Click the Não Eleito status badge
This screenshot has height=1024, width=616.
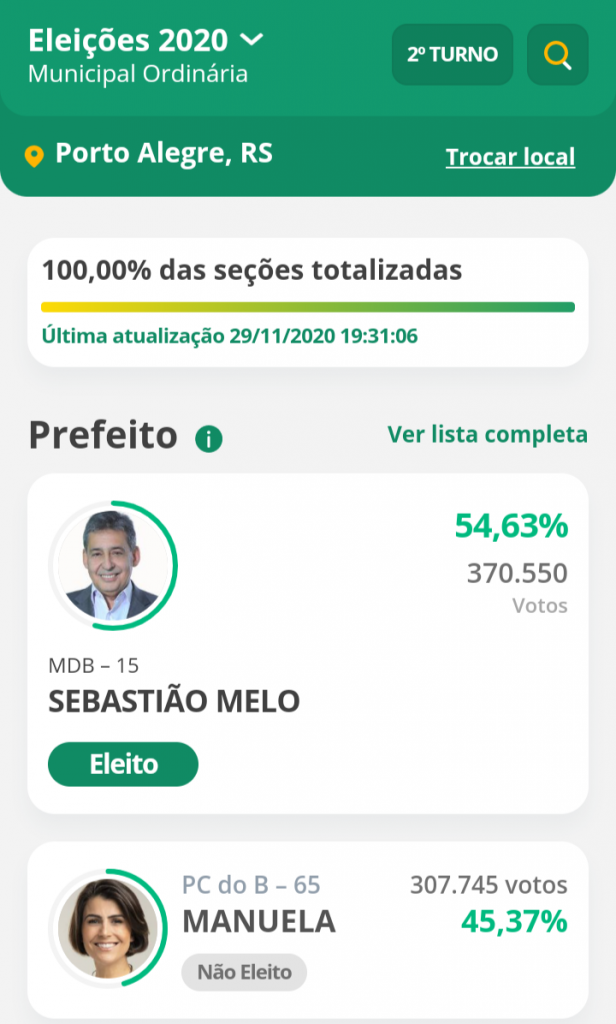244,971
